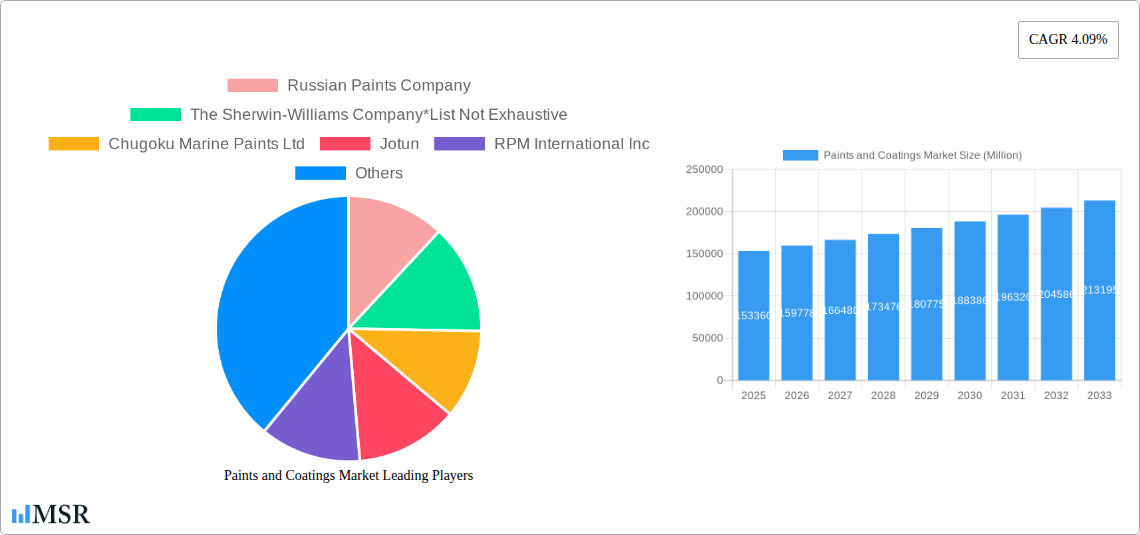Click the RPM International purple swatch
Screen dimensions: 1140x535
[459, 144]
